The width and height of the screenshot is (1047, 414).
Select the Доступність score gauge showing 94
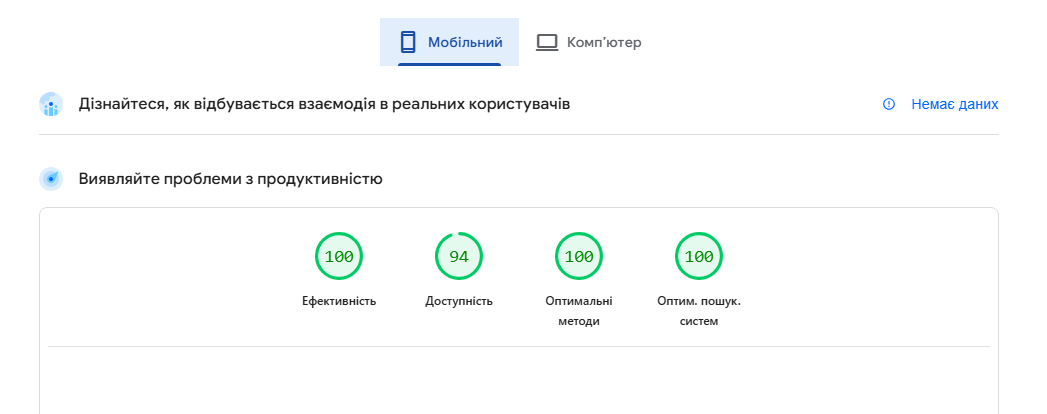tap(459, 256)
